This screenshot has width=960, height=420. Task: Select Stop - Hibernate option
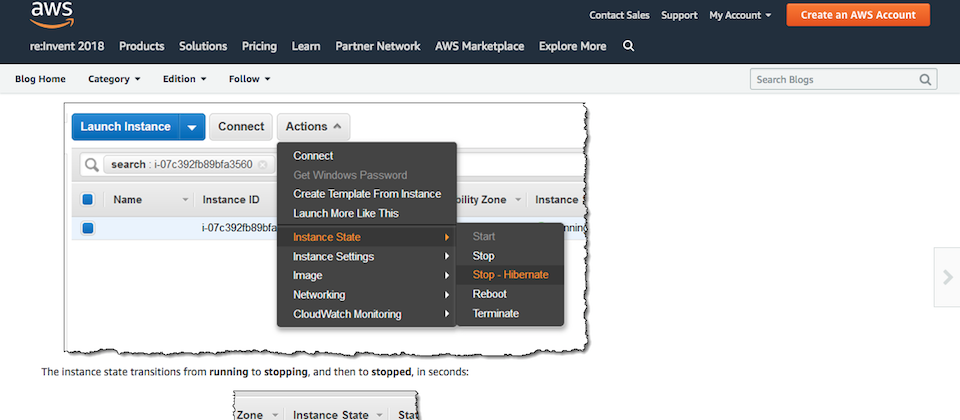click(509, 275)
